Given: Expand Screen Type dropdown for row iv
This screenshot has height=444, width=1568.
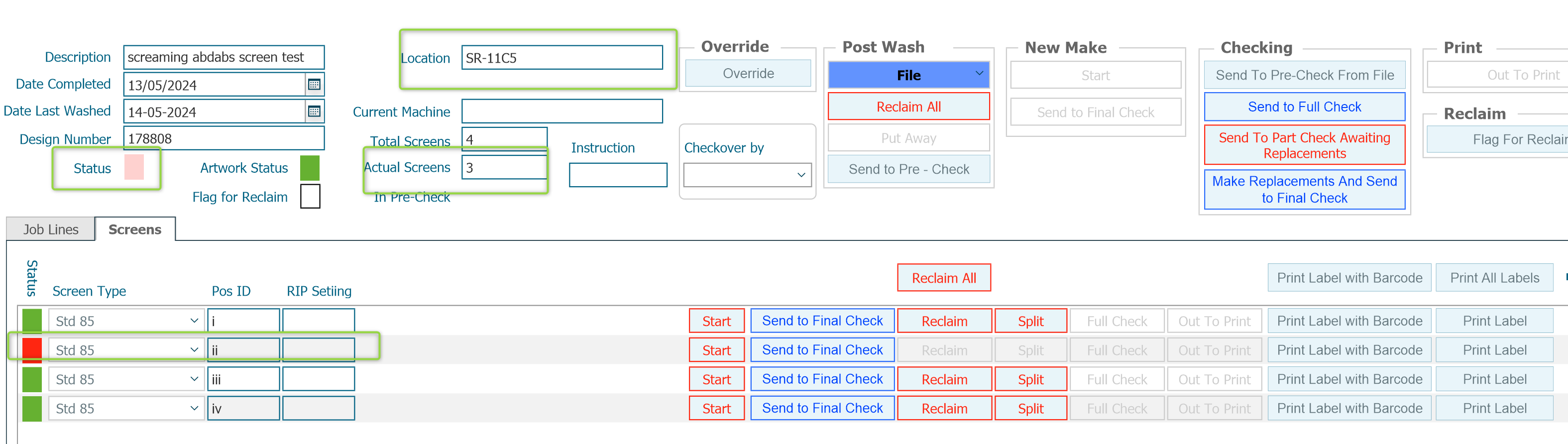Looking at the screenshot, I should coord(194,408).
